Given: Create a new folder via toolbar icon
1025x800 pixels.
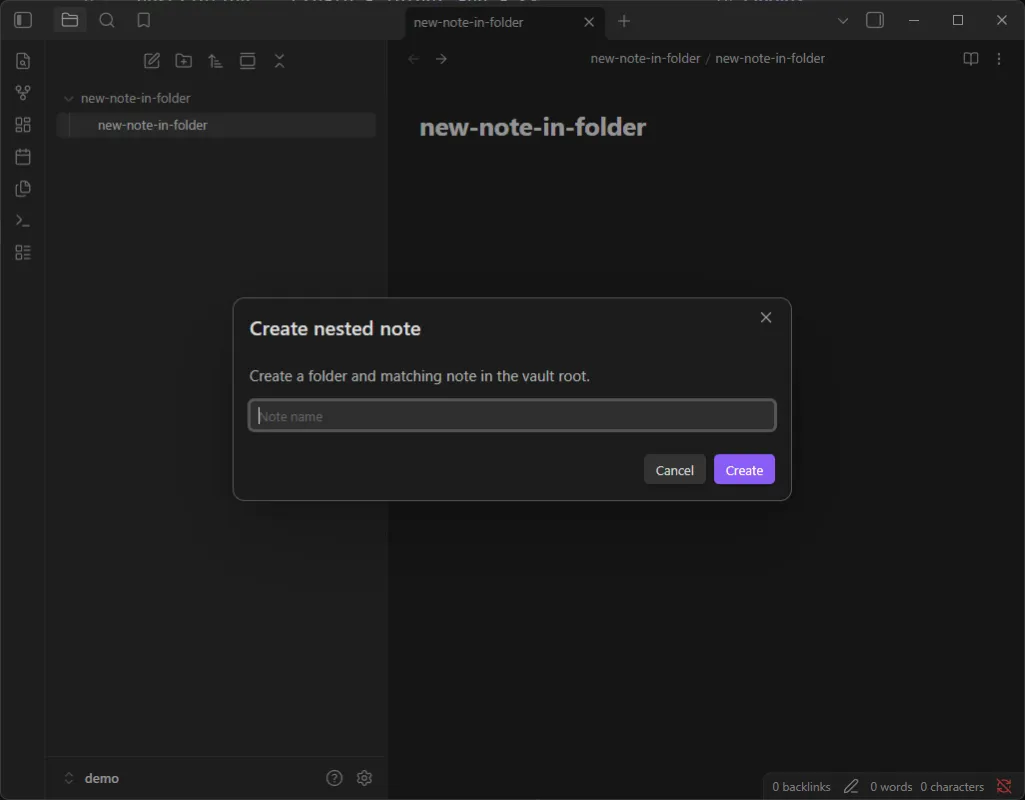Looking at the screenshot, I should click(184, 61).
